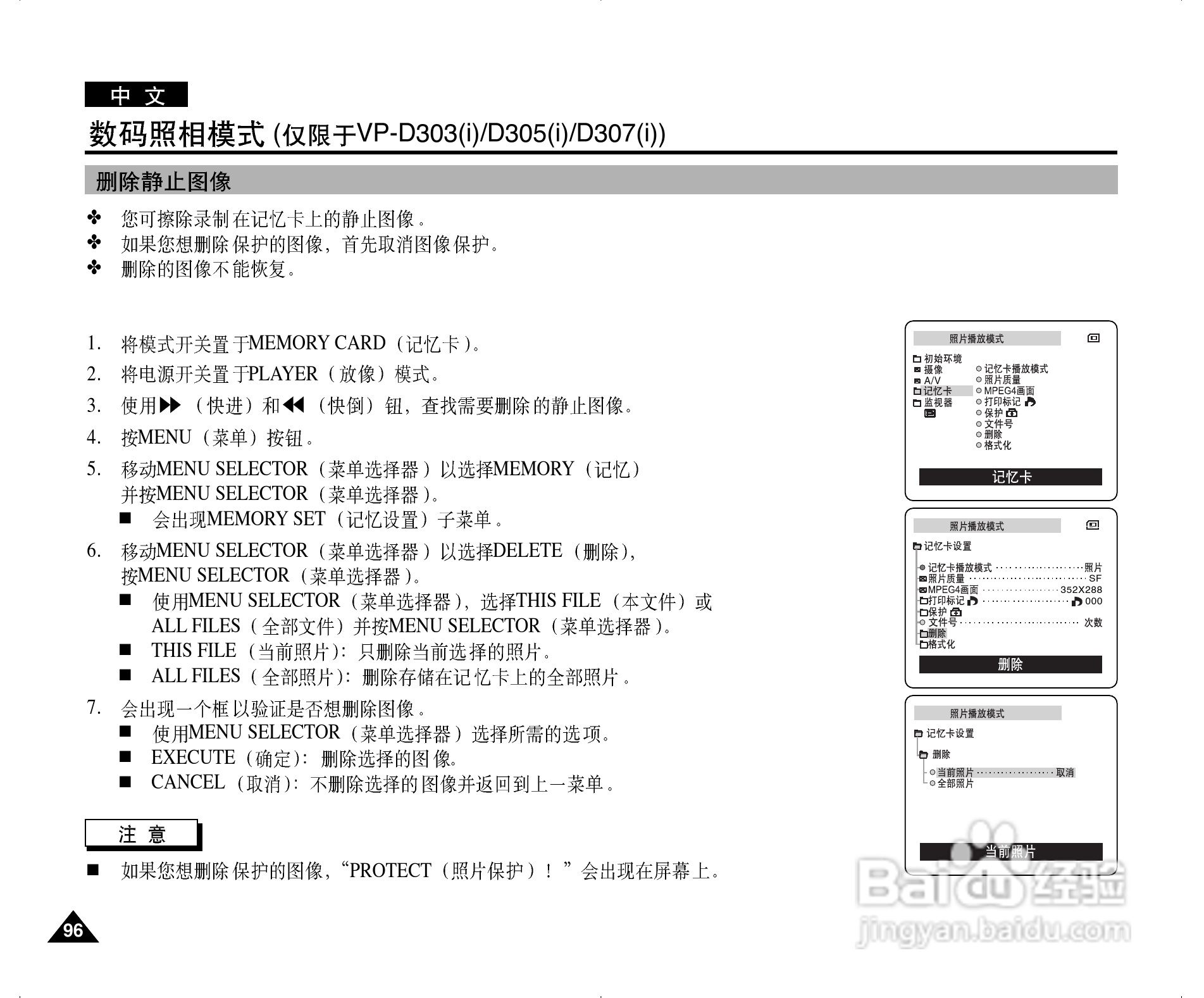
Task: Click the icon beside 照片质量 showing SF
Action: (x=923, y=578)
